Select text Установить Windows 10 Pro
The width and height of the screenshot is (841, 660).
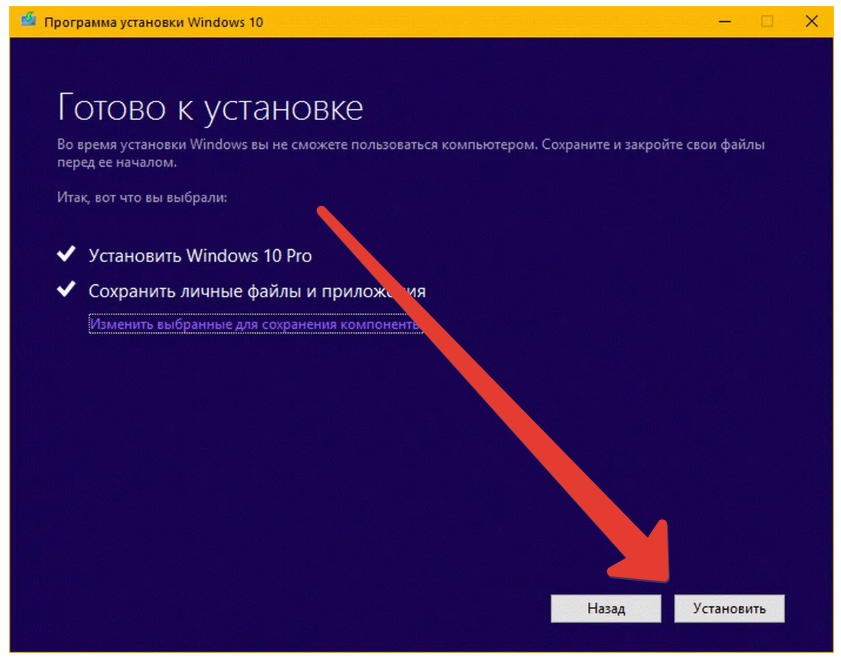point(200,256)
